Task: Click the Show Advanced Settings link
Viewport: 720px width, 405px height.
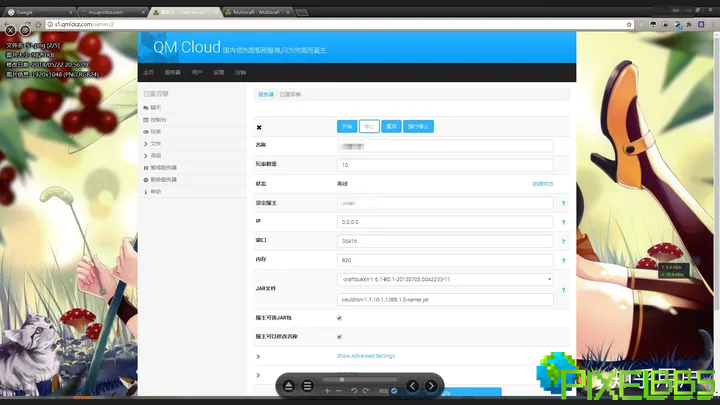Action: click(366, 356)
